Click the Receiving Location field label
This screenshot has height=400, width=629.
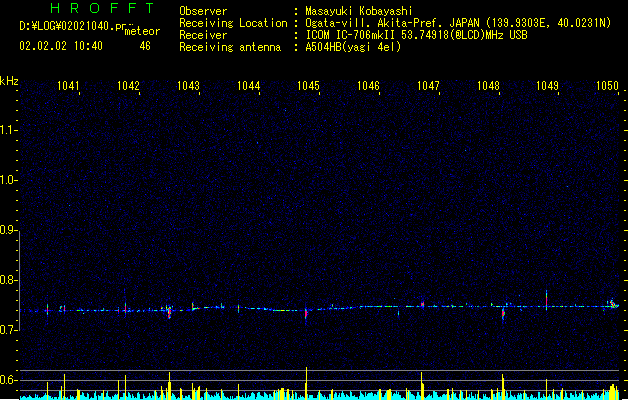point(233,23)
